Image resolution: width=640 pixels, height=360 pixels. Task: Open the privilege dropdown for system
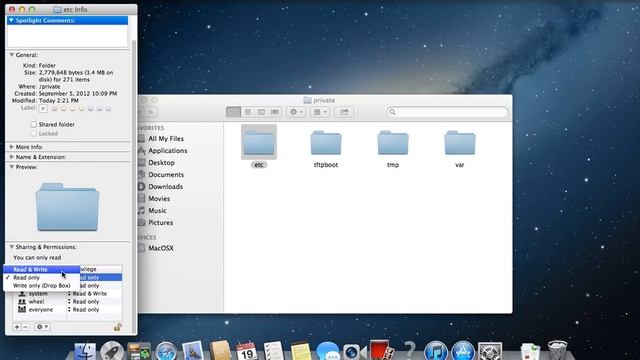[87, 293]
